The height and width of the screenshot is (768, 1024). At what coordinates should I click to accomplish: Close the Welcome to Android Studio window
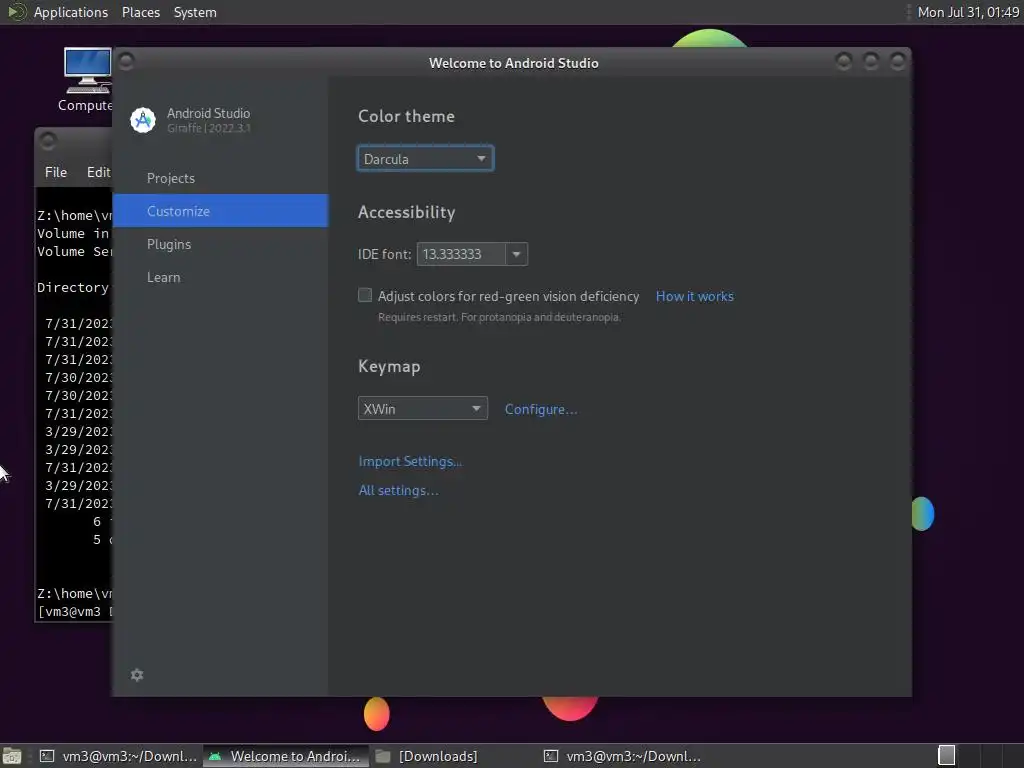[x=897, y=61]
